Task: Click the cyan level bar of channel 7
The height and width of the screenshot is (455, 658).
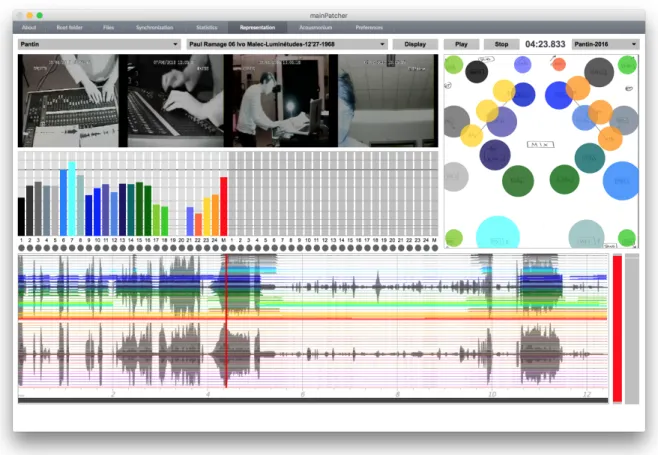Action: pos(72,199)
